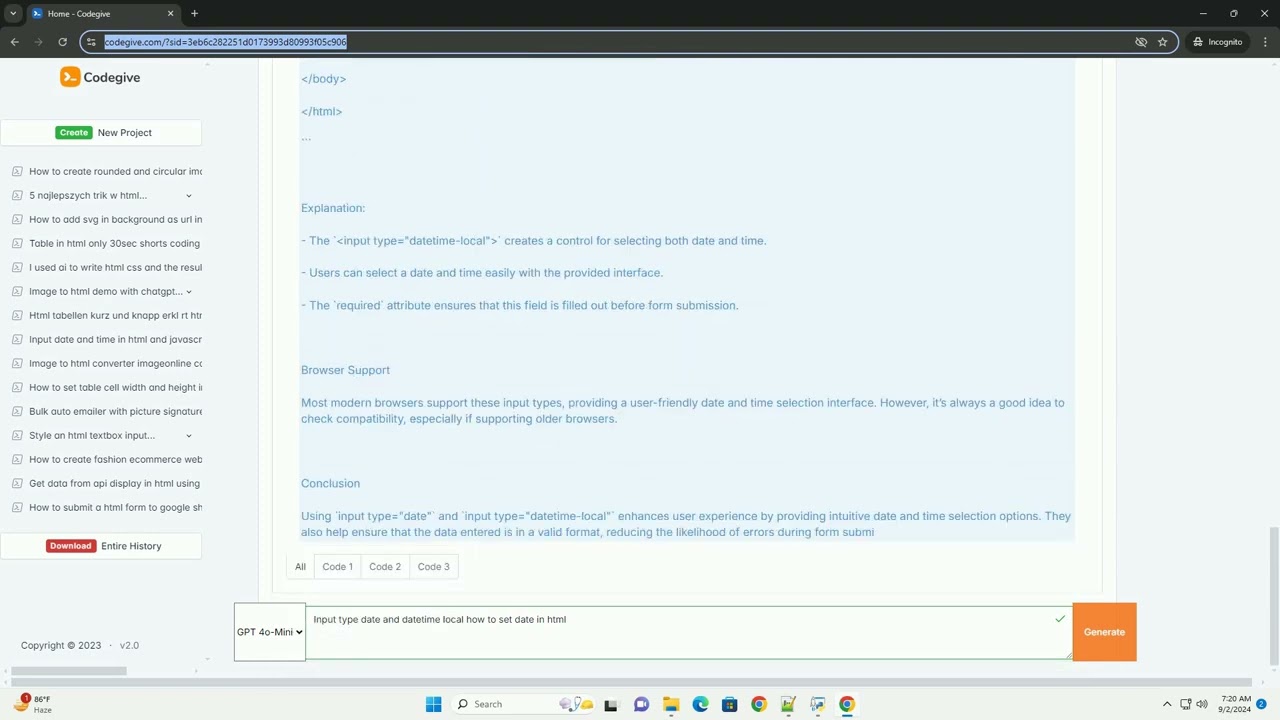
Task: Open the notification badge in the taskbar
Action: pos(1262,704)
